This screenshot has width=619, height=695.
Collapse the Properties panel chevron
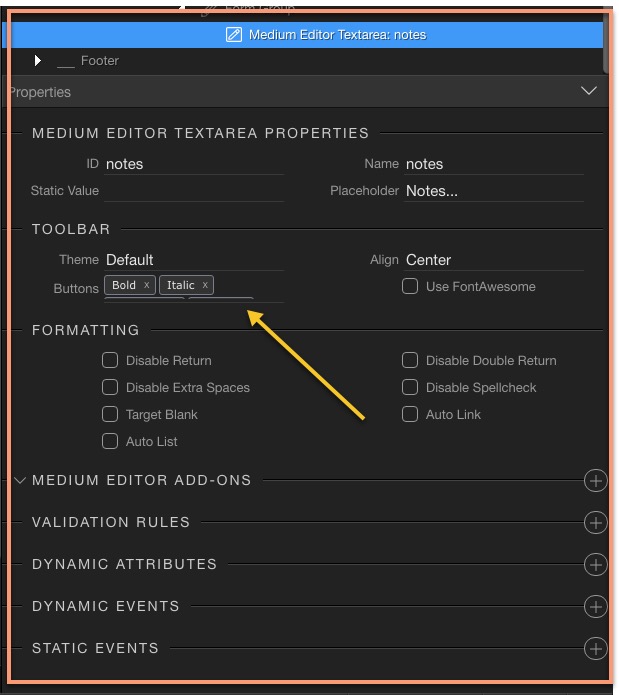click(x=589, y=92)
